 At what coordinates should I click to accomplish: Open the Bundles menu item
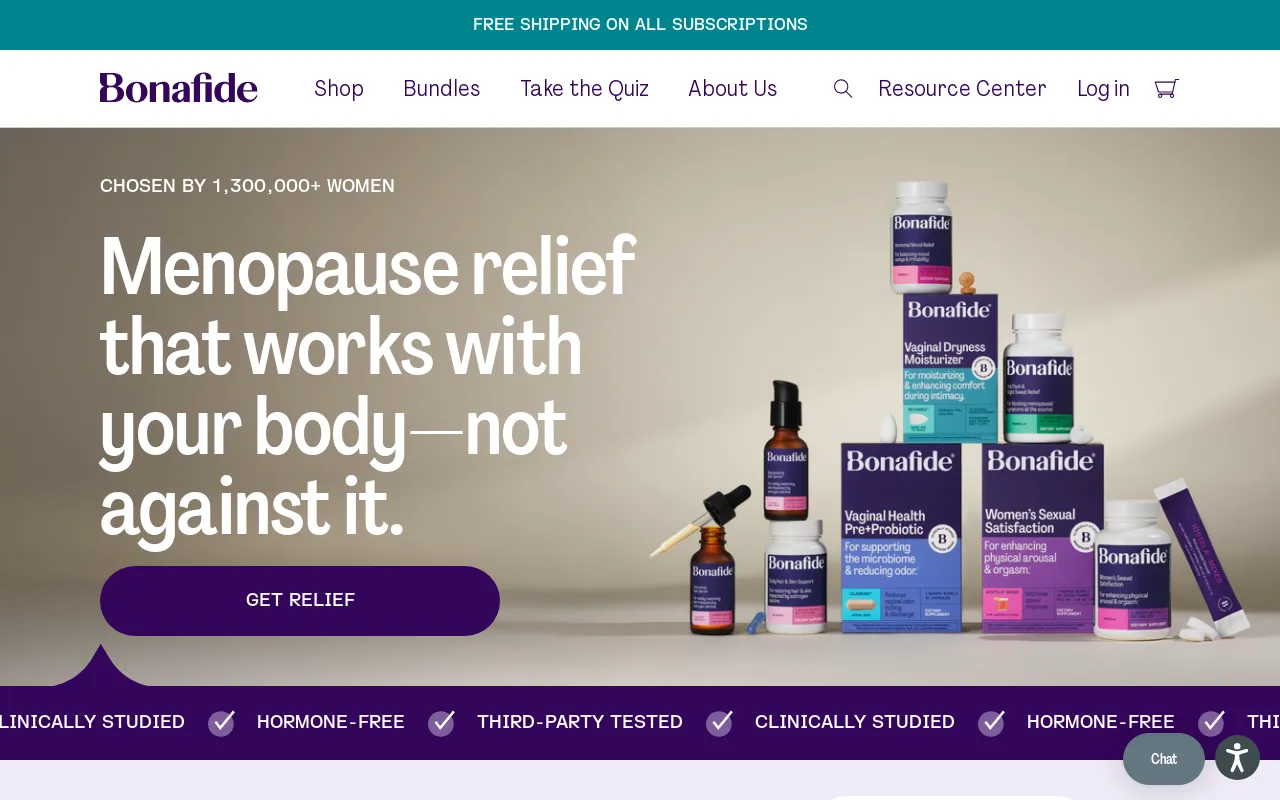(x=441, y=89)
